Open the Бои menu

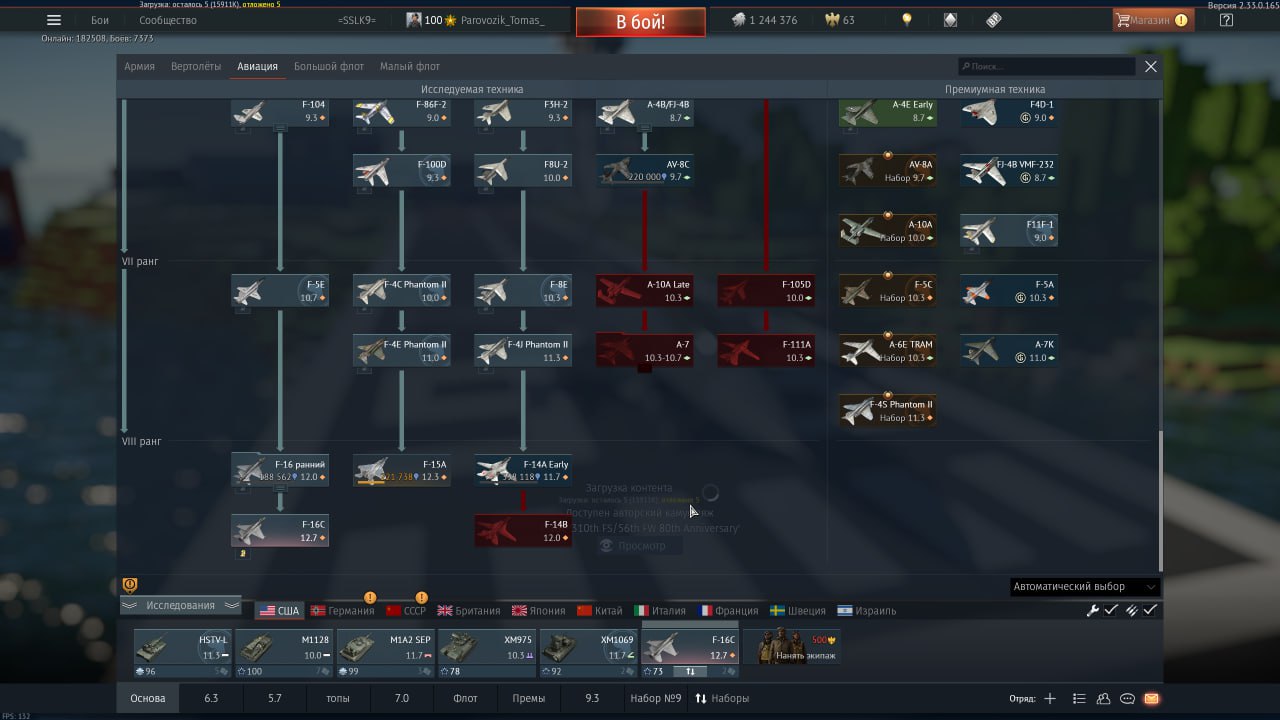[100, 20]
